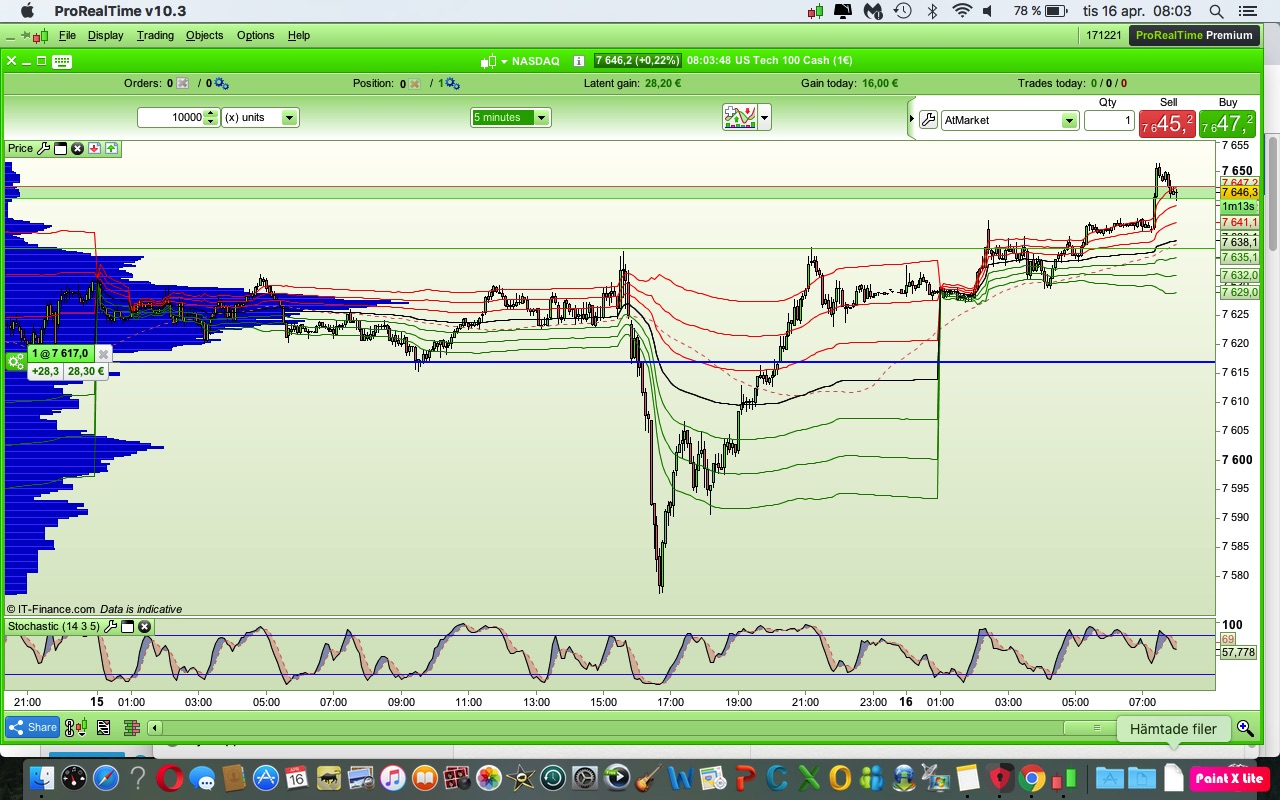
Task: Click the position gear icon on the chart
Action: coord(16,362)
